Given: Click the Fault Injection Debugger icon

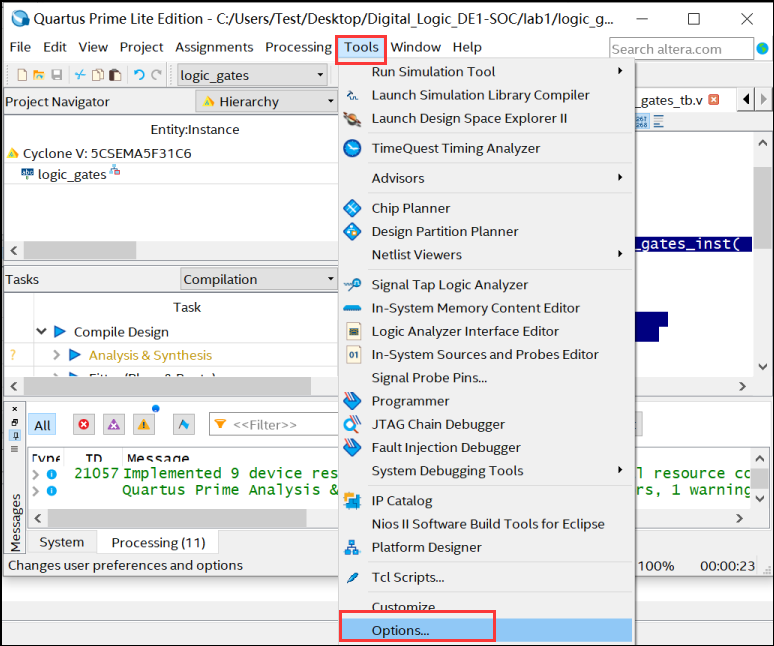Looking at the screenshot, I should pyautogui.click(x=352, y=447).
